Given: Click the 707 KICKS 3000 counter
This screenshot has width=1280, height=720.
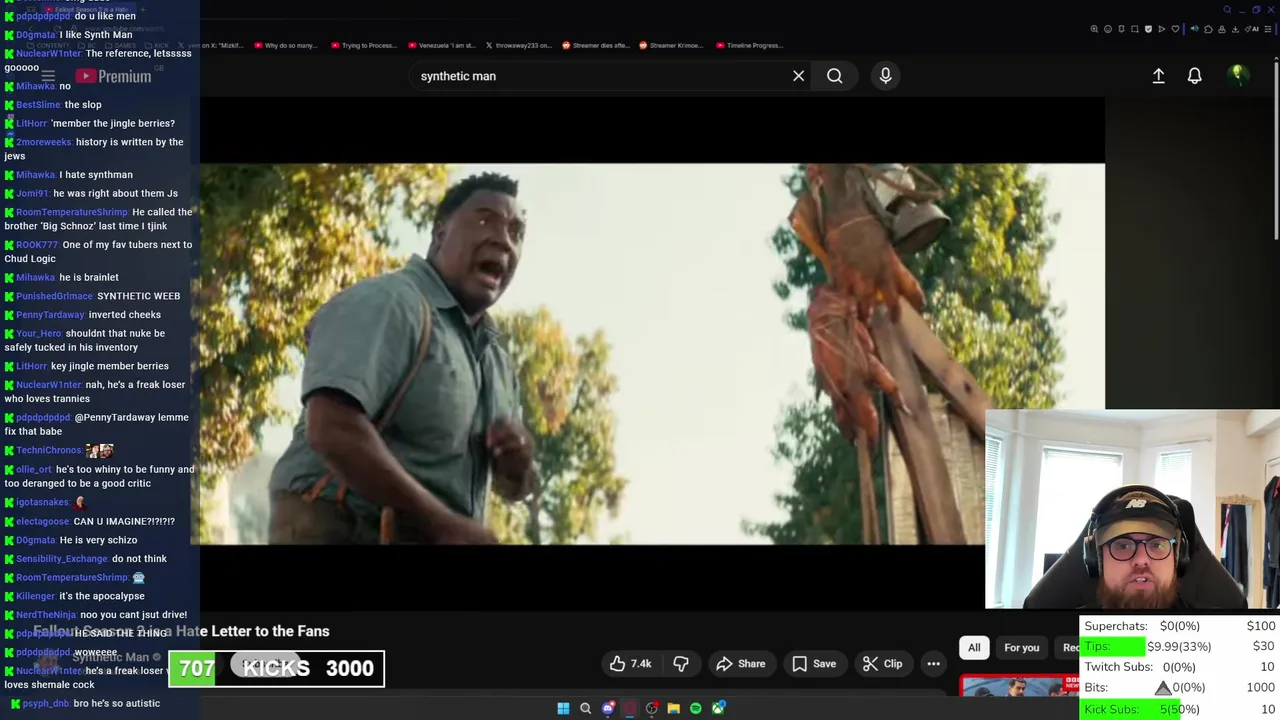Looking at the screenshot, I should pos(276,668).
